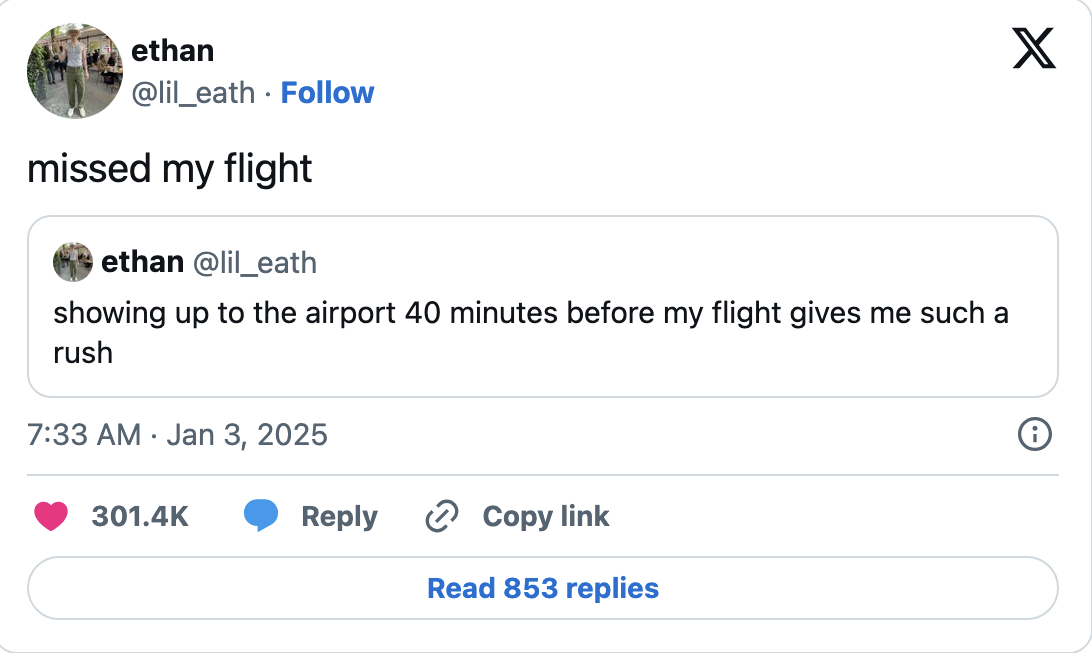
Task: Click the X logo in the corner
Action: pos(1032,47)
